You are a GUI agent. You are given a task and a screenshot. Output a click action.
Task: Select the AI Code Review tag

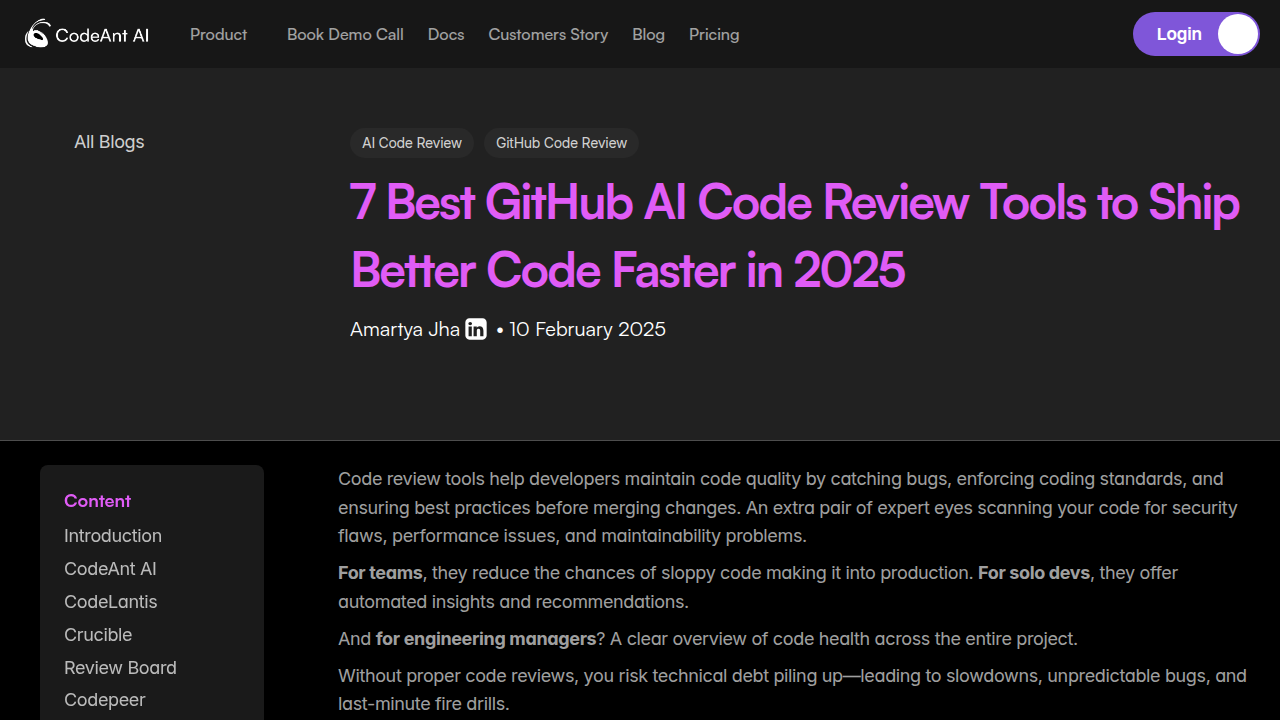tap(412, 143)
